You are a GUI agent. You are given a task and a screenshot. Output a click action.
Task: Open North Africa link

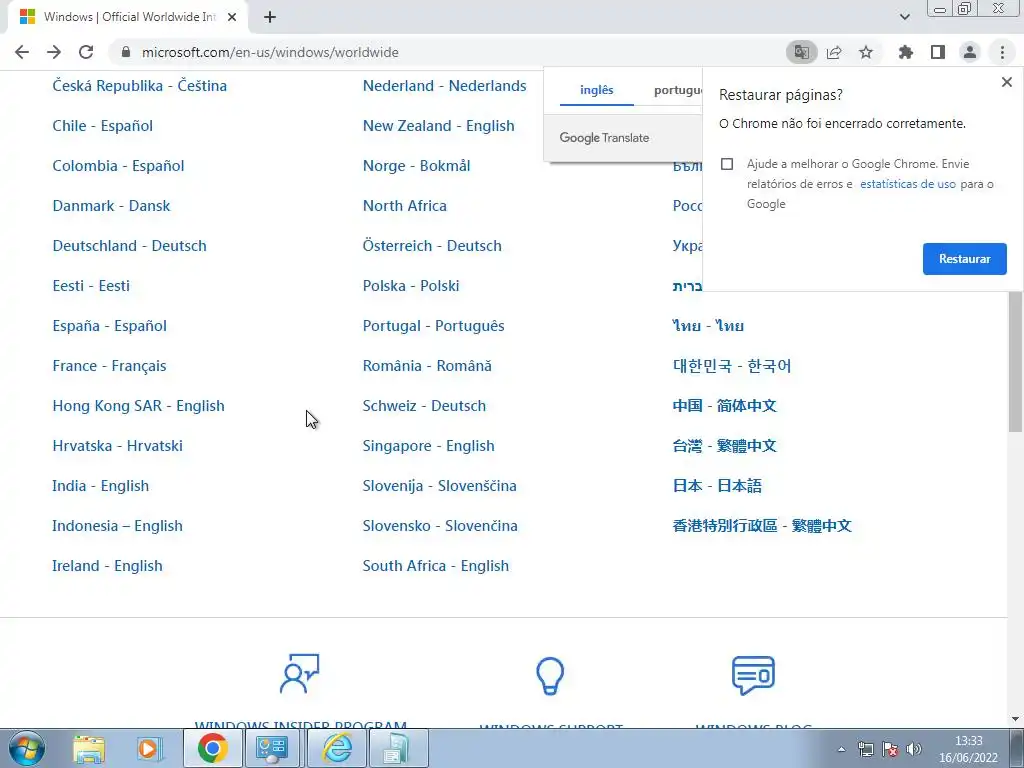click(405, 206)
